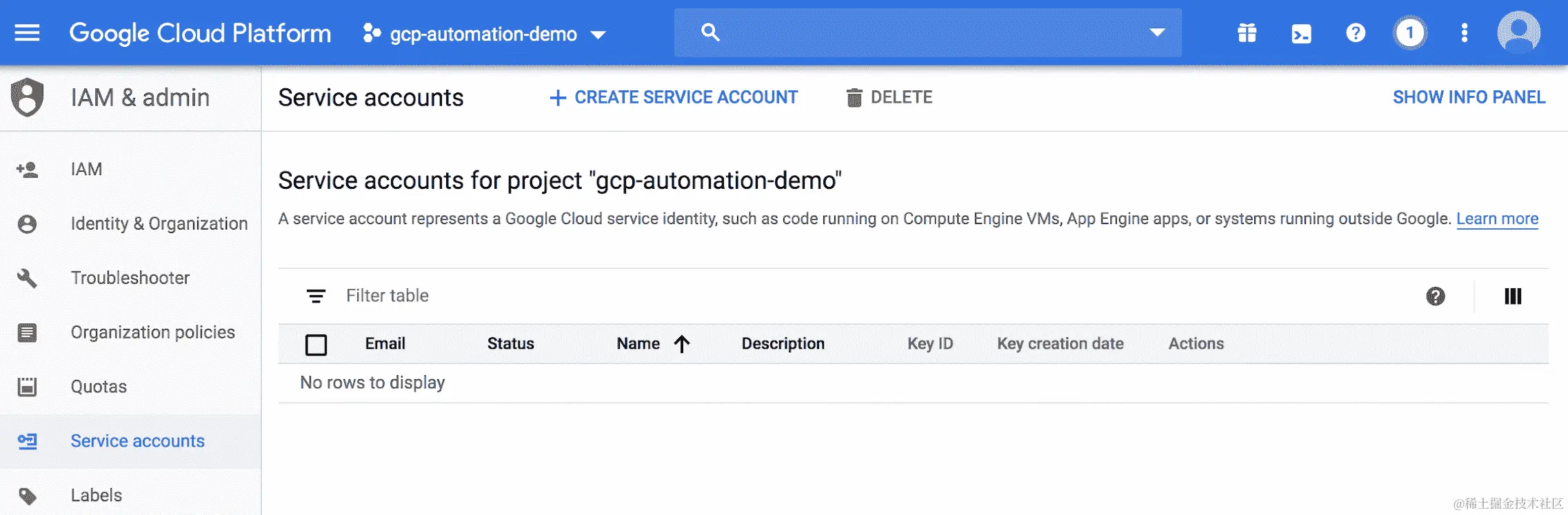
Task: Select IAM in the sidebar
Action: pyautogui.click(x=131, y=169)
